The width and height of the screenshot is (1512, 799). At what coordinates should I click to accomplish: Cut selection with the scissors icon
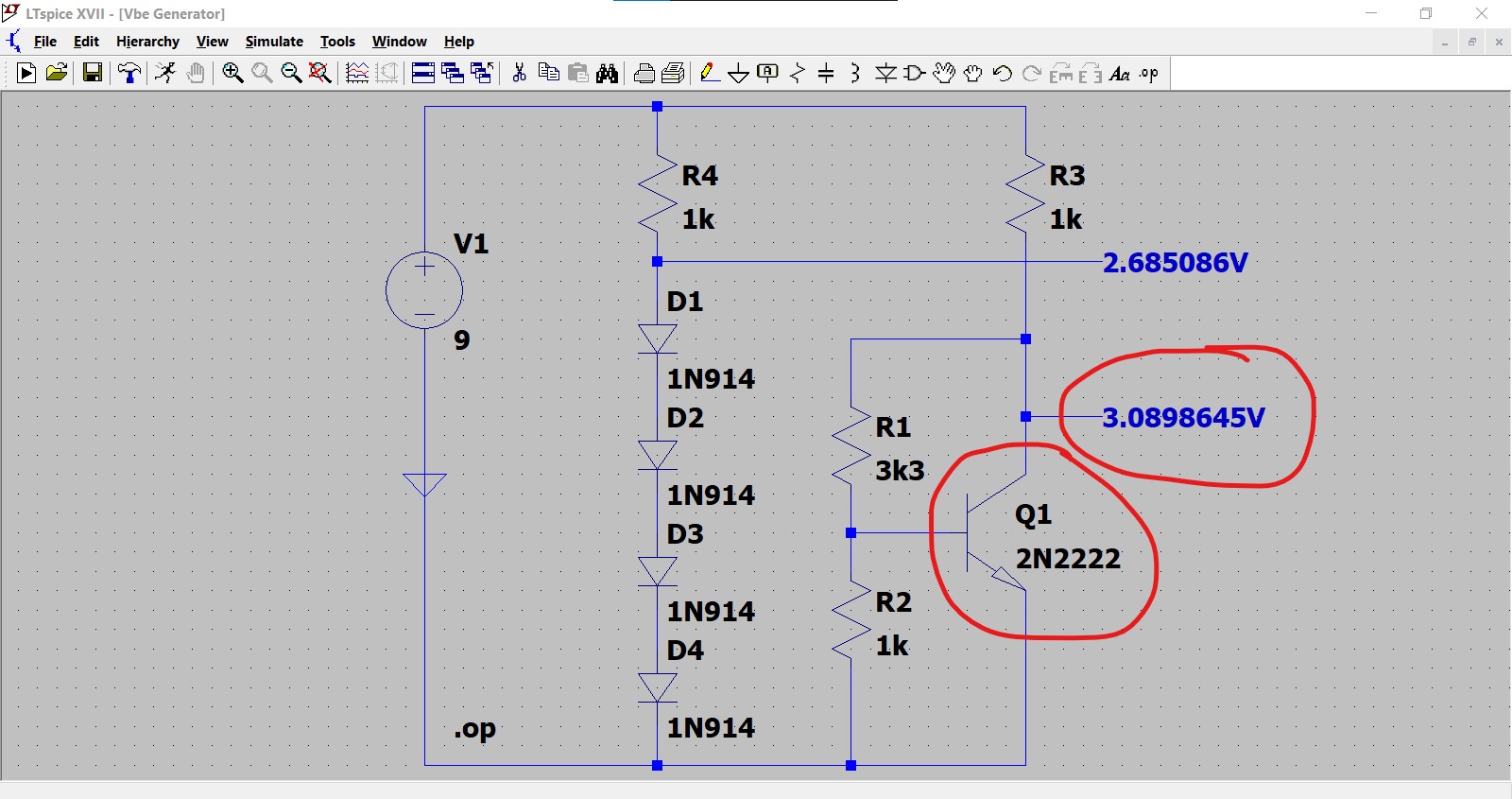coord(519,73)
